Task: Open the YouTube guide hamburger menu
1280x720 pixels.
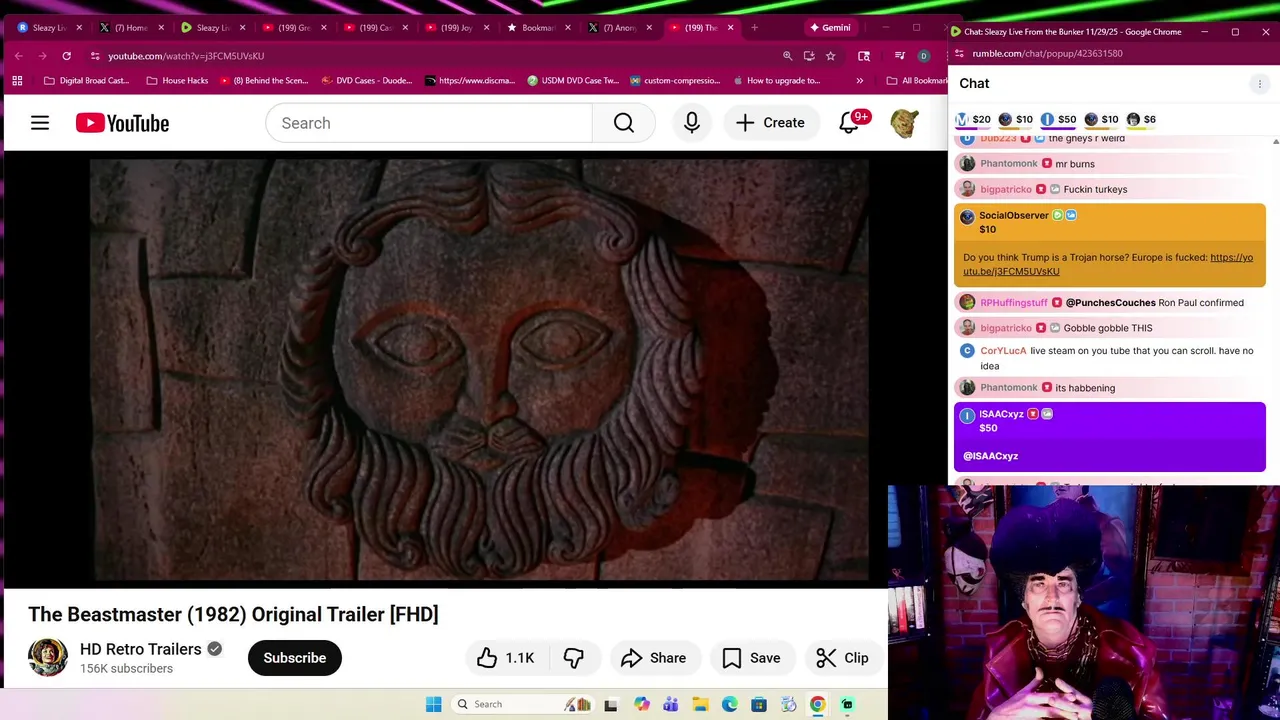Action: pyautogui.click(x=40, y=123)
